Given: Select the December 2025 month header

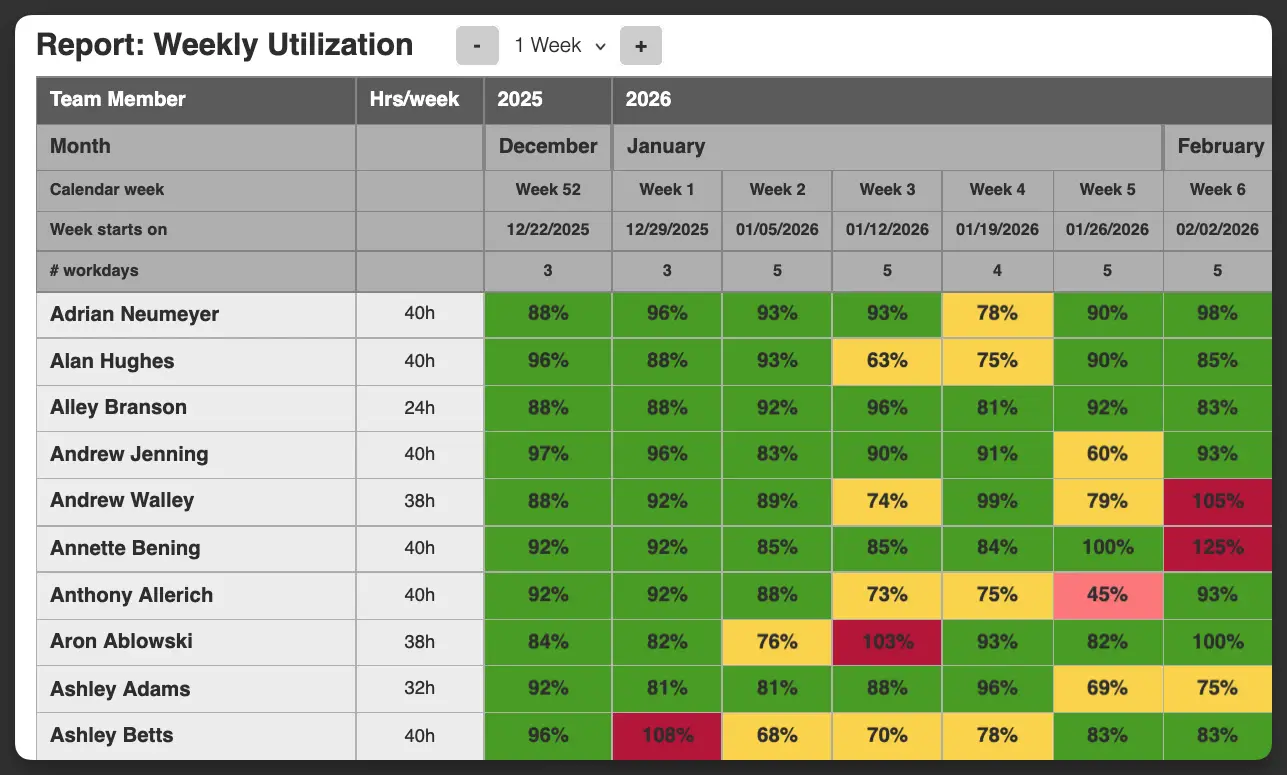Looking at the screenshot, I should coord(548,146).
